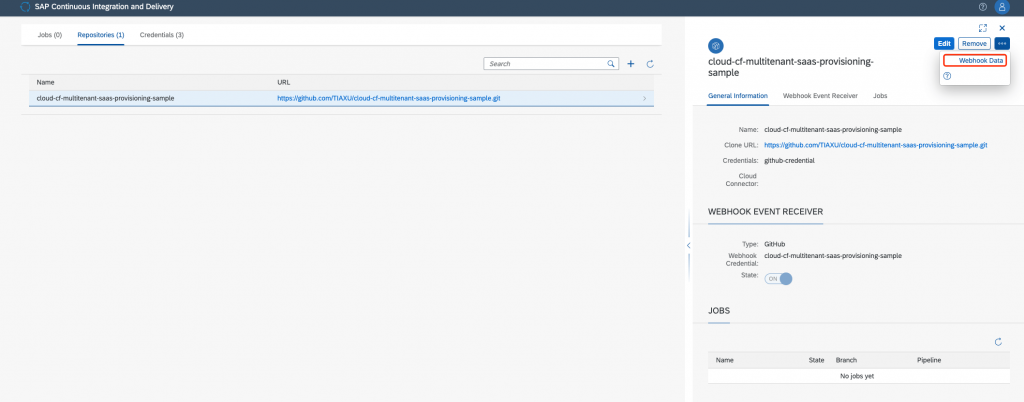This screenshot has height=402, width=1024.
Task: Click the Webhook Credential value text
Action: point(833,256)
